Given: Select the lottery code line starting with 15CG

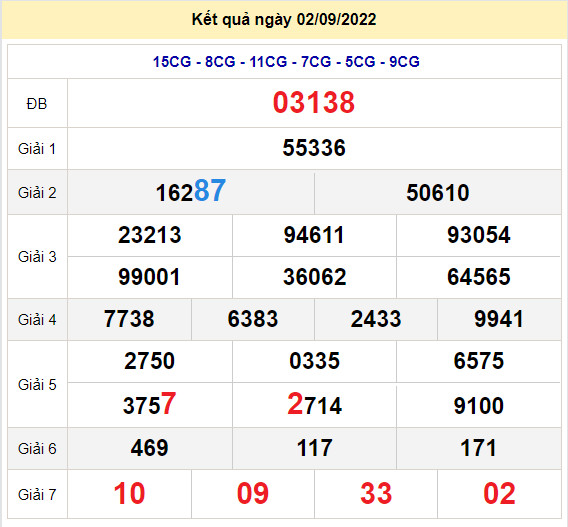Looking at the screenshot, I should tap(286, 62).
